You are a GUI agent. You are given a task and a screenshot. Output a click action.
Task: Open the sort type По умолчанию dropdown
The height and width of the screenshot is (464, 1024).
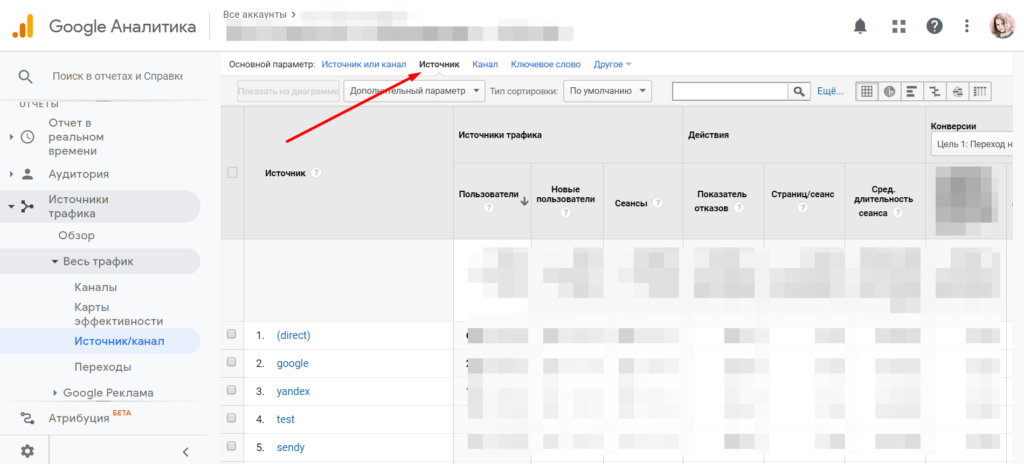(x=607, y=91)
